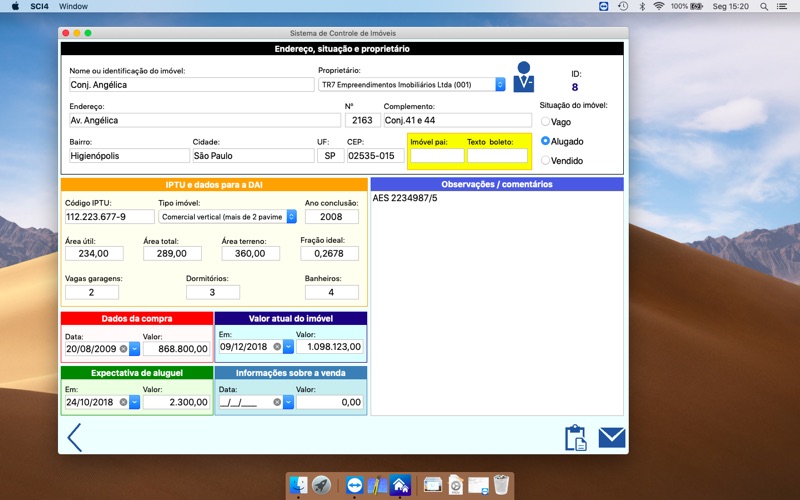Screen dimensions: 800x500
Task: Click the Fração ideal field
Action: point(330,254)
